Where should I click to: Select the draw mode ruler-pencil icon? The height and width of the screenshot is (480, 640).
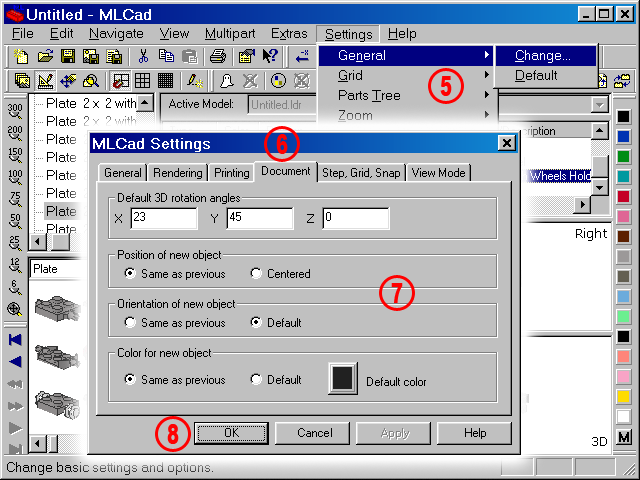[45, 81]
